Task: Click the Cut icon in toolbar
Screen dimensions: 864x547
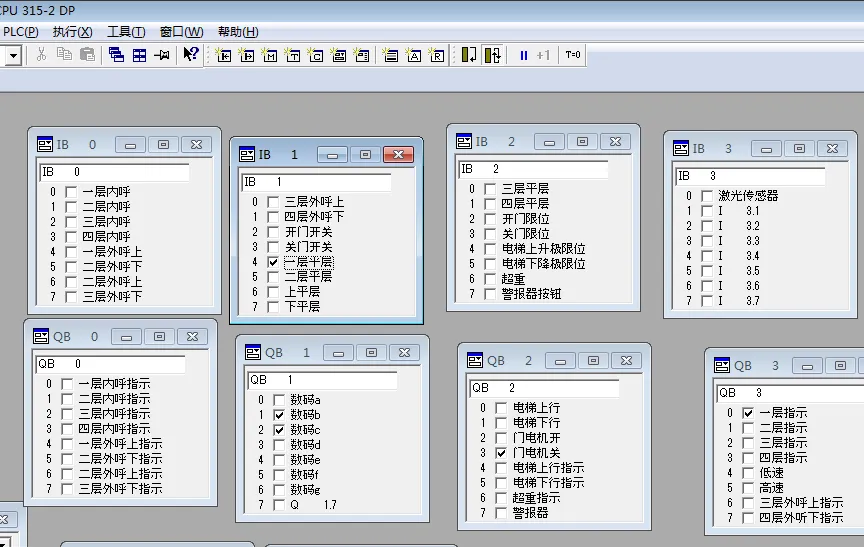Action: pyautogui.click(x=41, y=55)
